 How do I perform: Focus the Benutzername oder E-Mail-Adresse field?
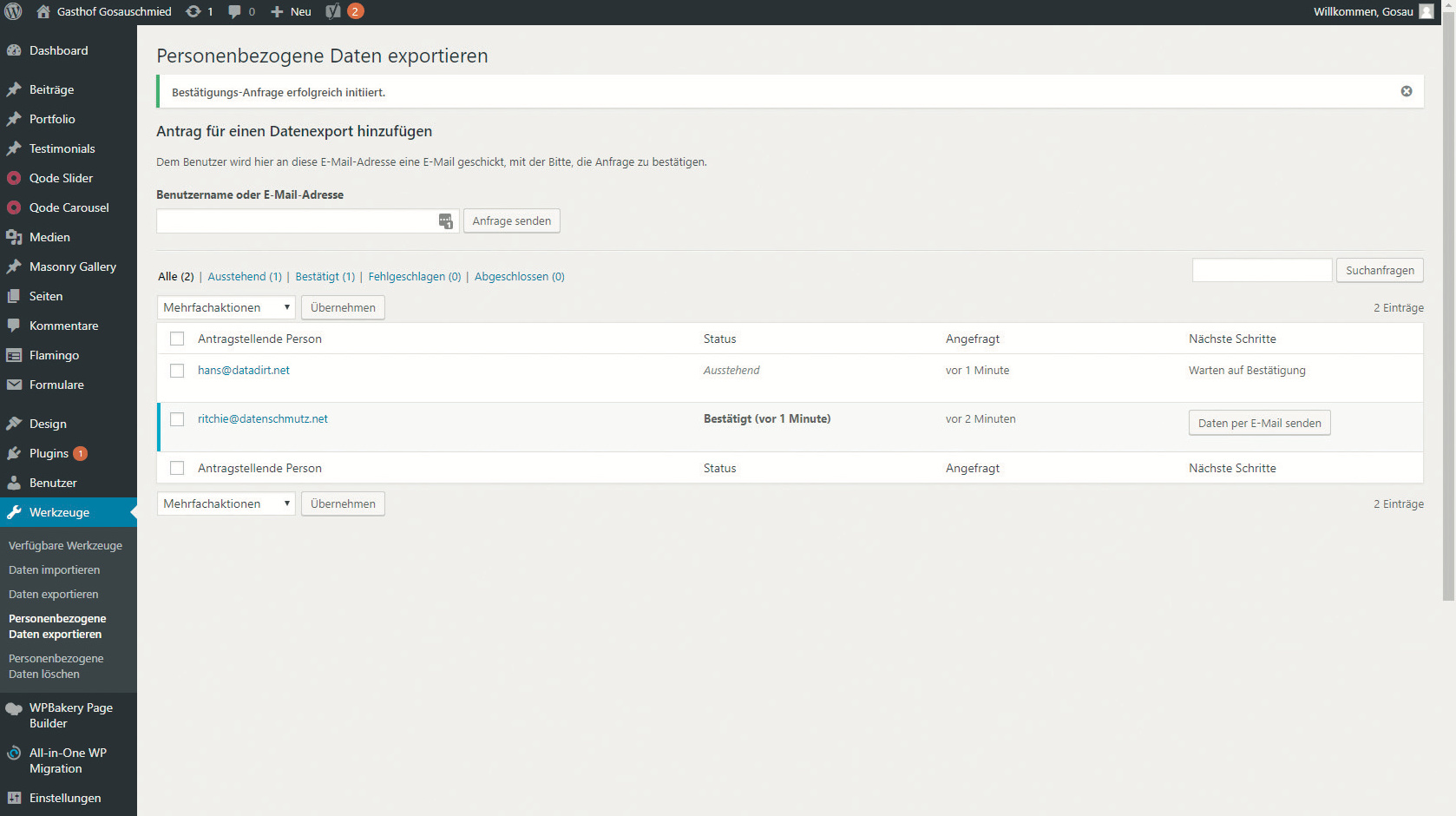coord(297,221)
